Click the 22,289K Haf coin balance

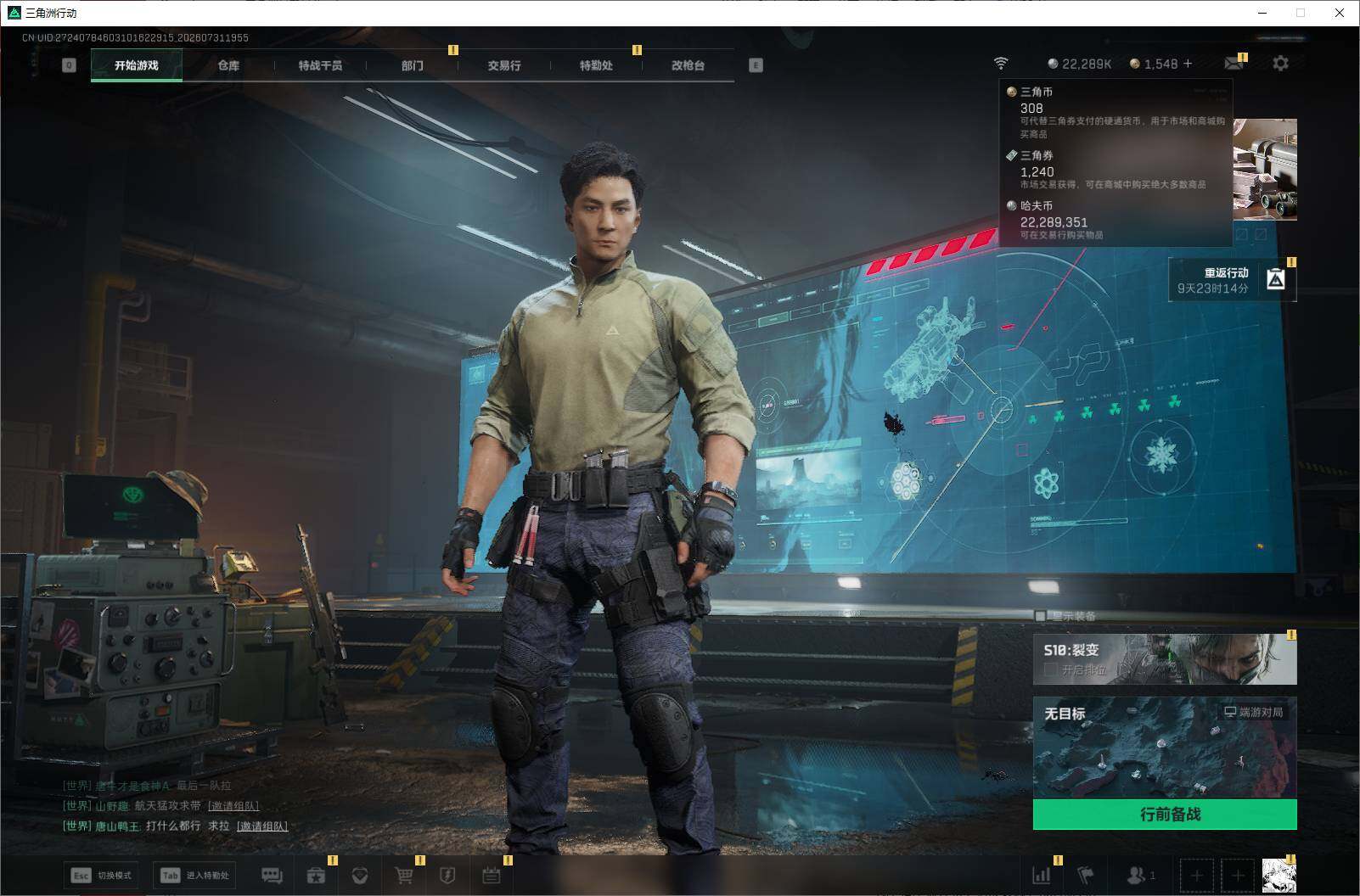point(1079,64)
